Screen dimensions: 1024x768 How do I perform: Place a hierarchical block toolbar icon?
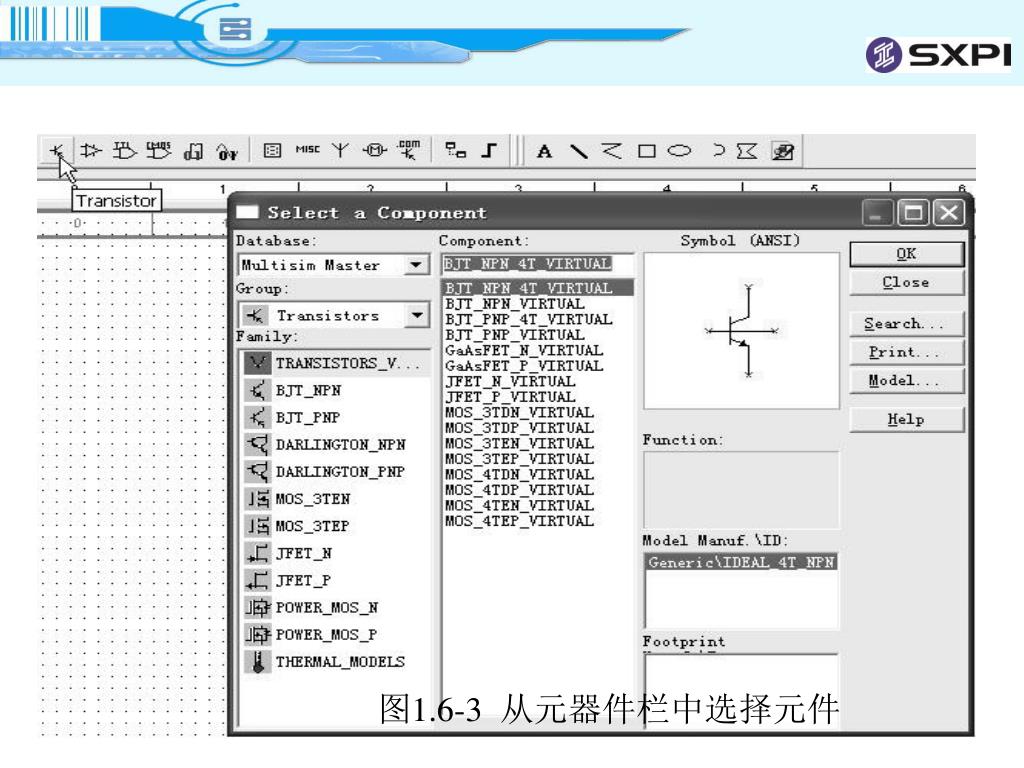(455, 150)
